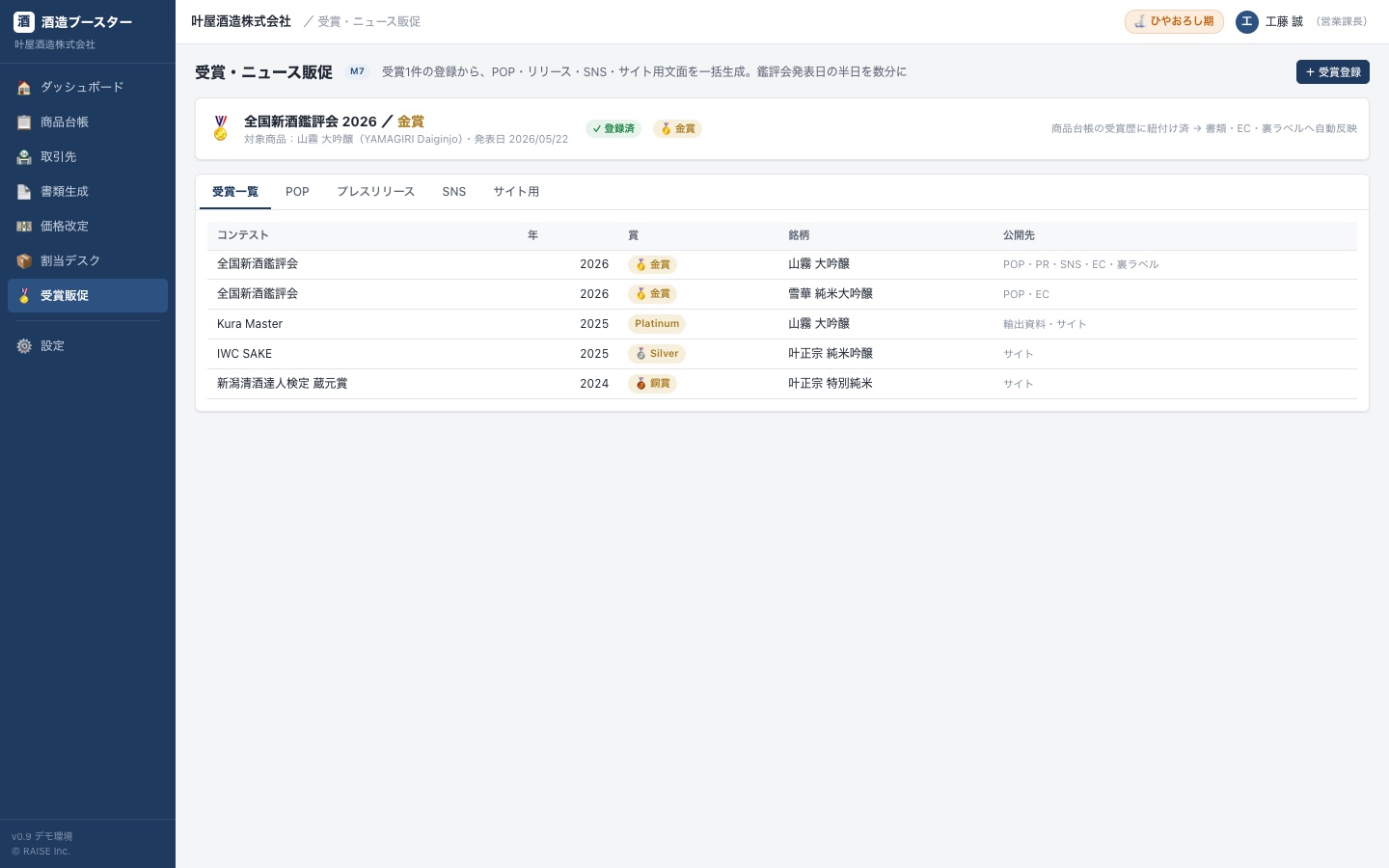Select the IWC SAKE row
Viewport: 1389px width, 868px height.
point(782,354)
